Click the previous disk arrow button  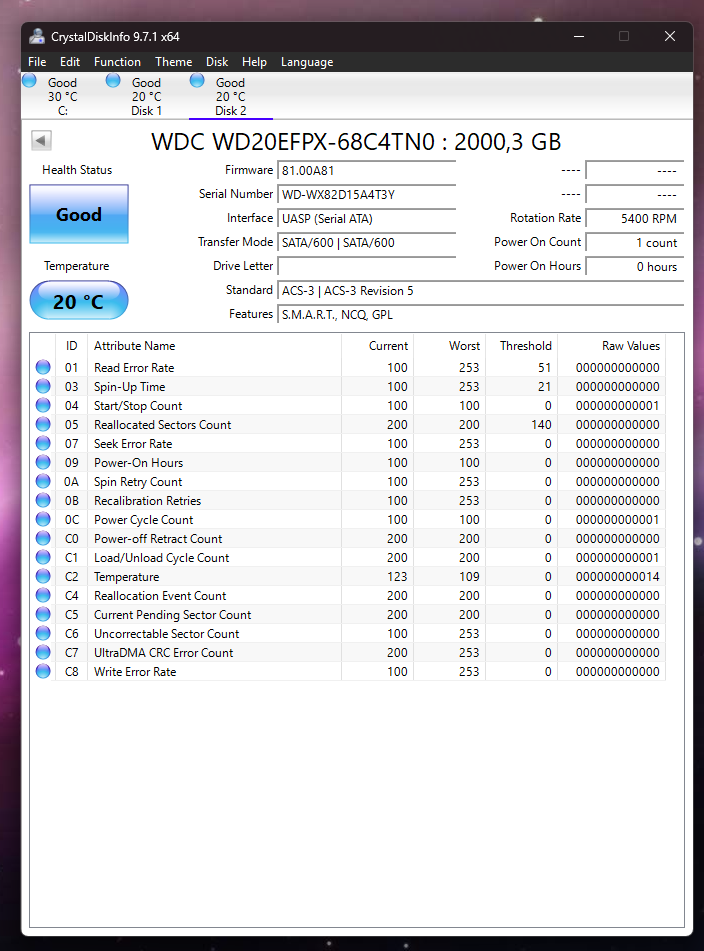41,141
